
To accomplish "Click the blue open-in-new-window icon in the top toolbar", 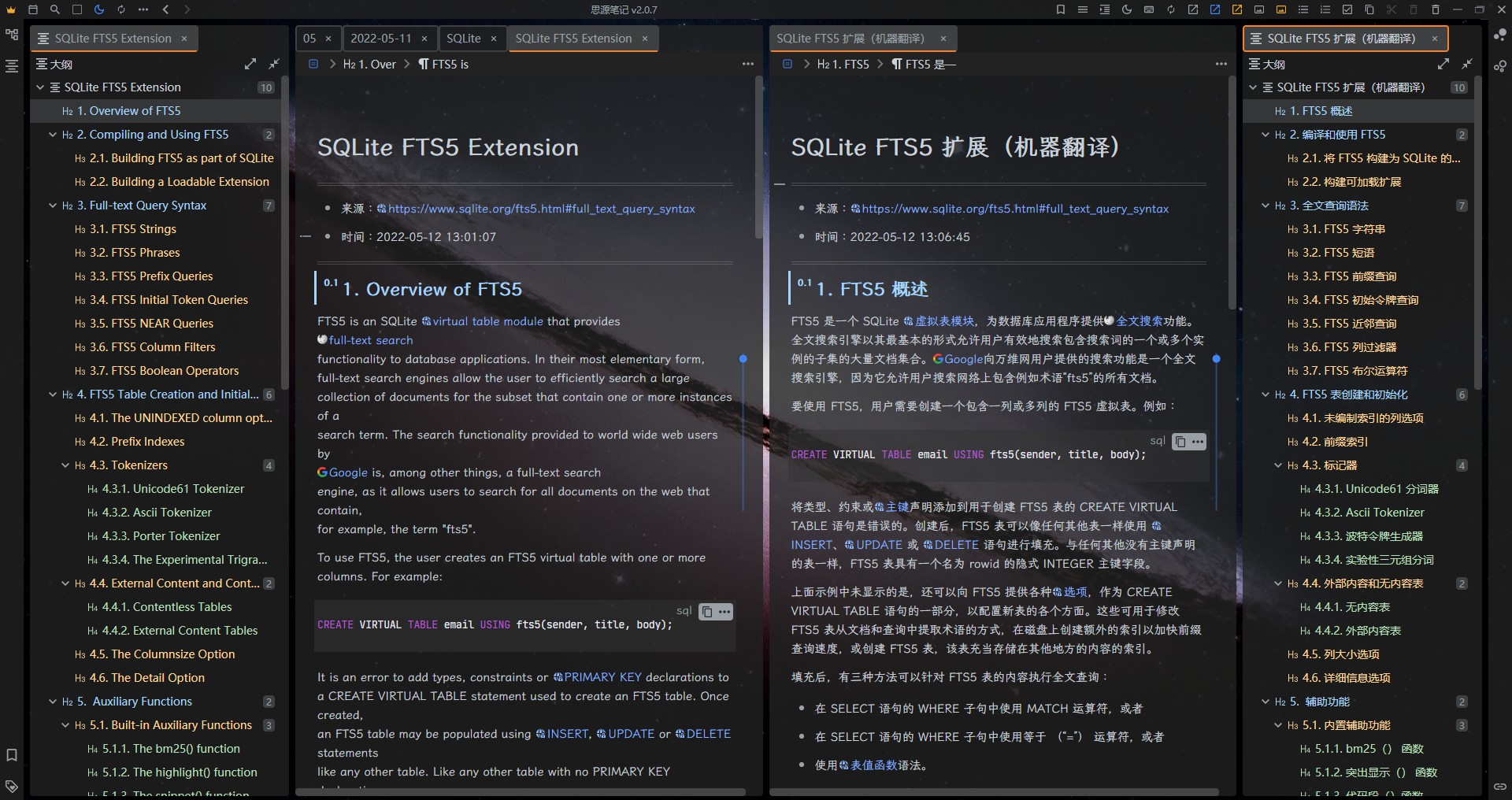I will pyautogui.click(x=1215, y=9).
